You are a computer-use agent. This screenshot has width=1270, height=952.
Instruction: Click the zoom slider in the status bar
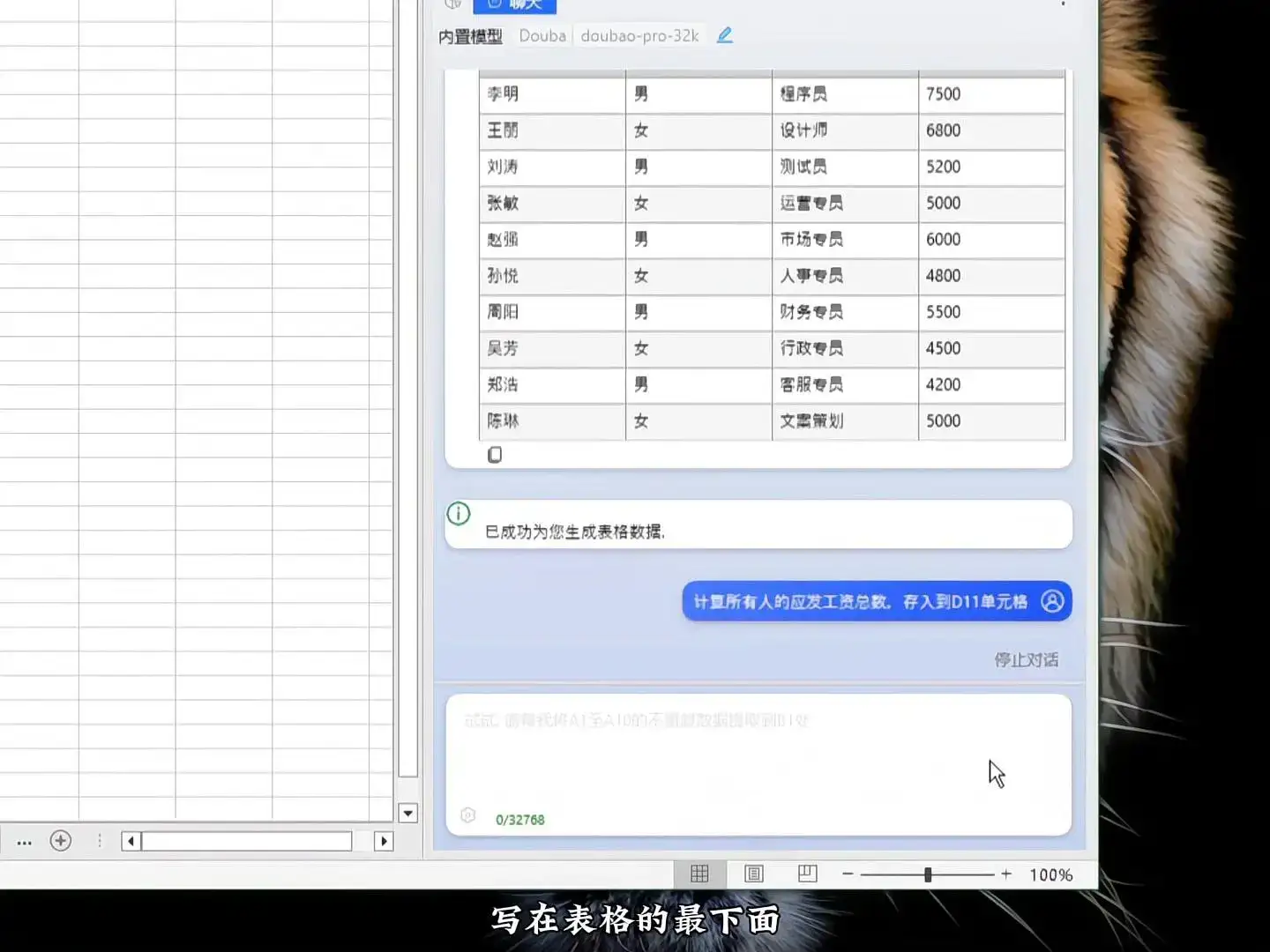tap(927, 874)
